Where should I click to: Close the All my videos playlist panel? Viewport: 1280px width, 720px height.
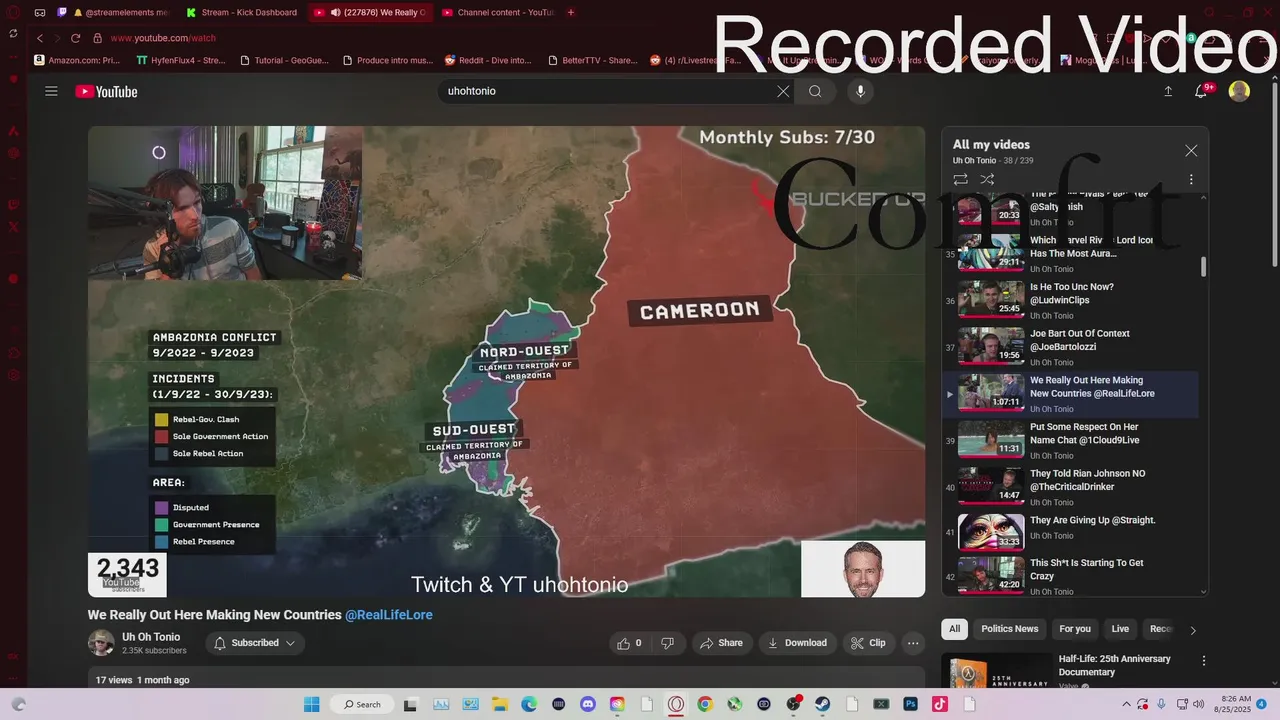(x=1191, y=151)
